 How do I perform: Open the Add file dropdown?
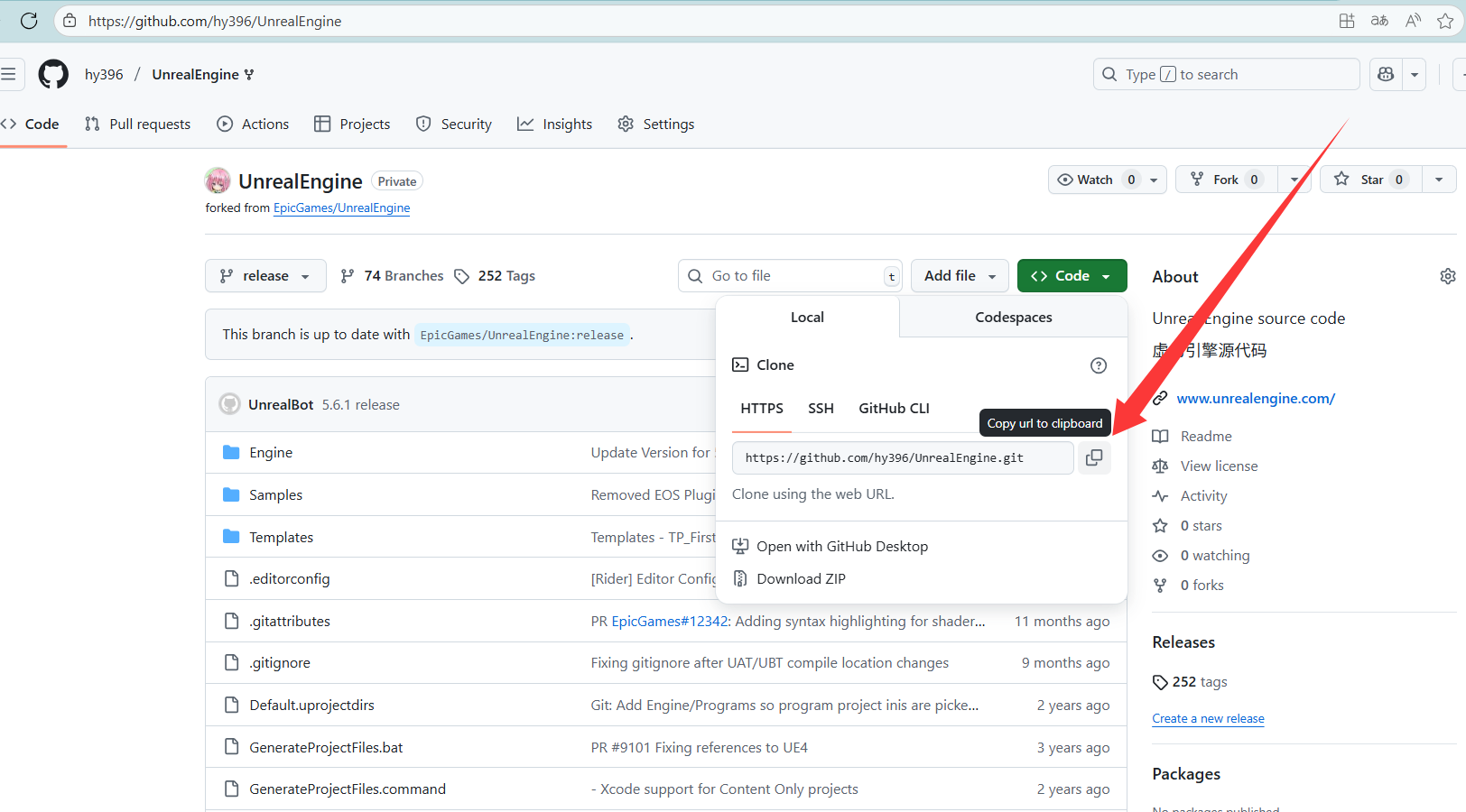tap(960, 275)
